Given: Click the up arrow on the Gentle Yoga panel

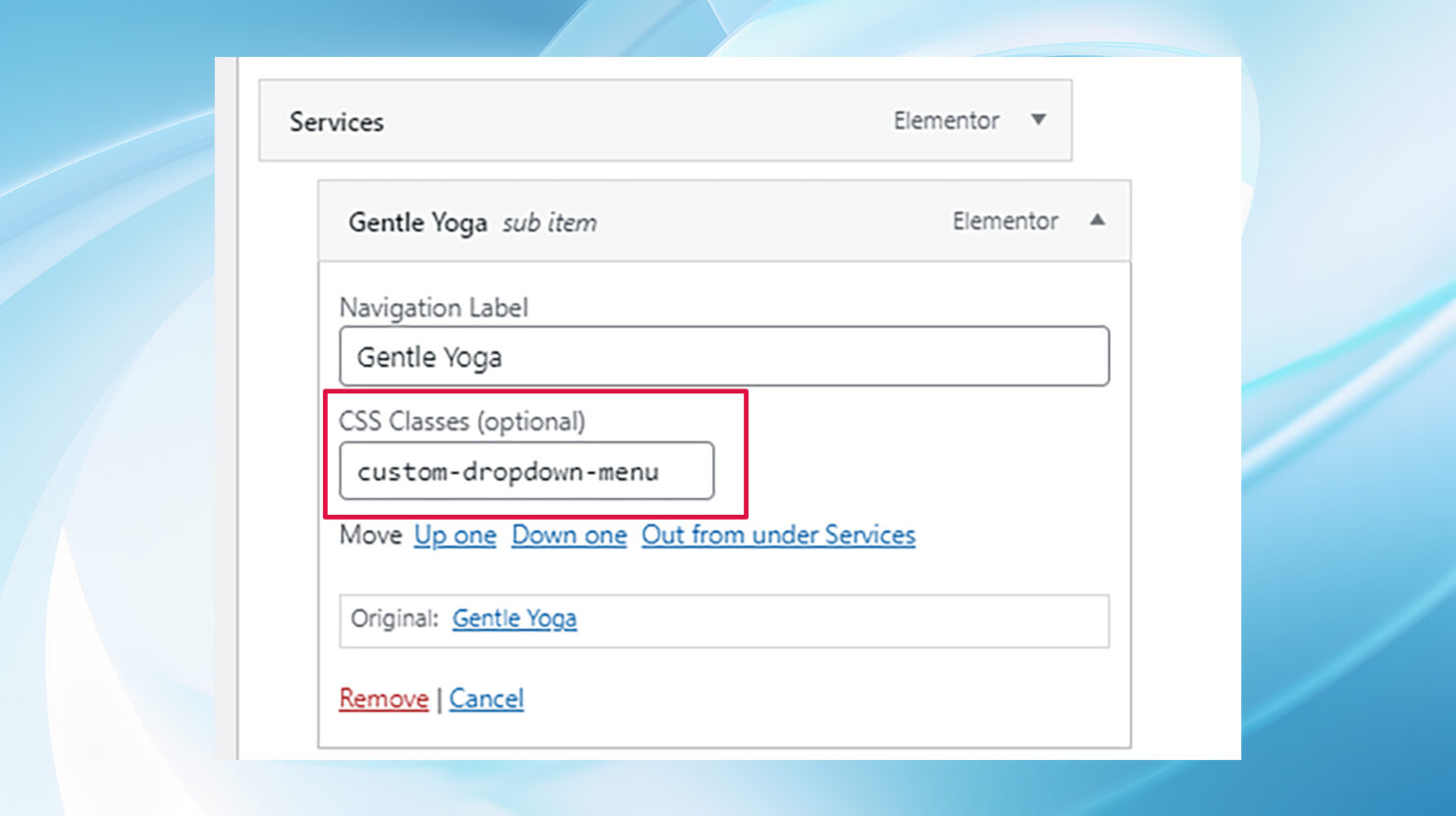Looking at the screenshot, I should pyautogui.click(x=1099, y=221).
